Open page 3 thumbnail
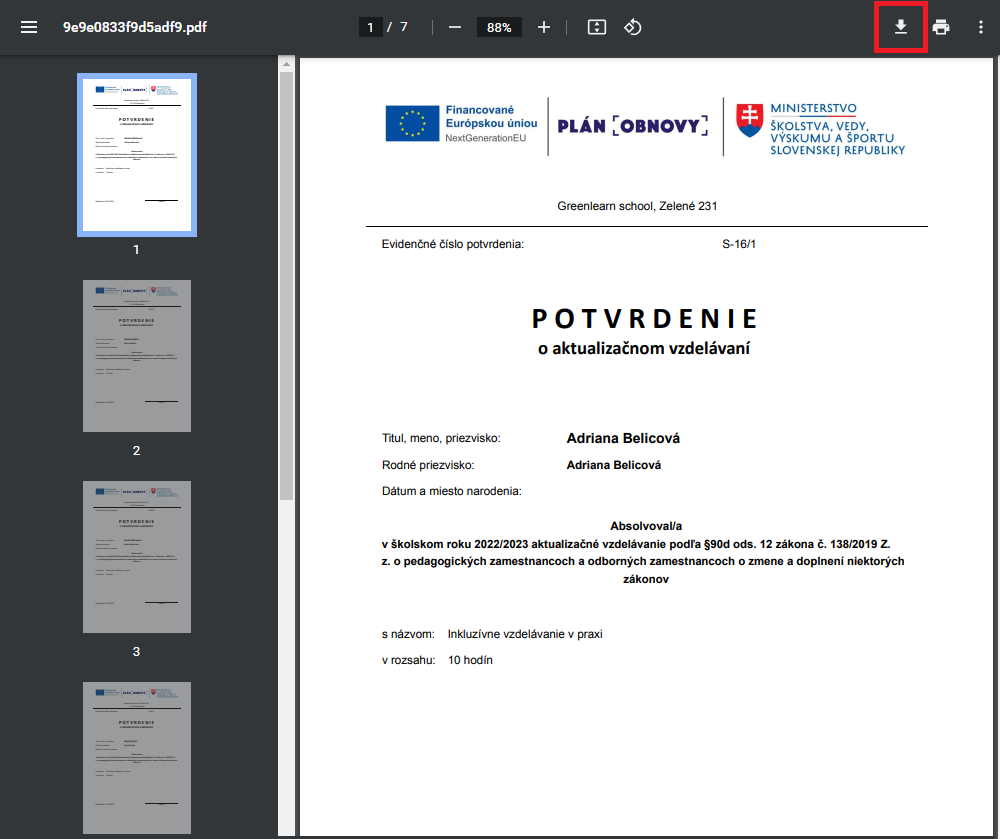1000x839 pixels. pyautogui.click(x=137, y=557)
